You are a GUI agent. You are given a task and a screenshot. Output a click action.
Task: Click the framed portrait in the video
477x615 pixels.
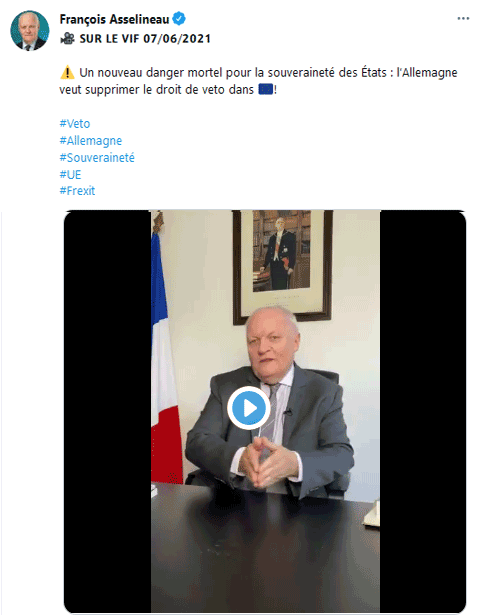(x=282, y=267)
